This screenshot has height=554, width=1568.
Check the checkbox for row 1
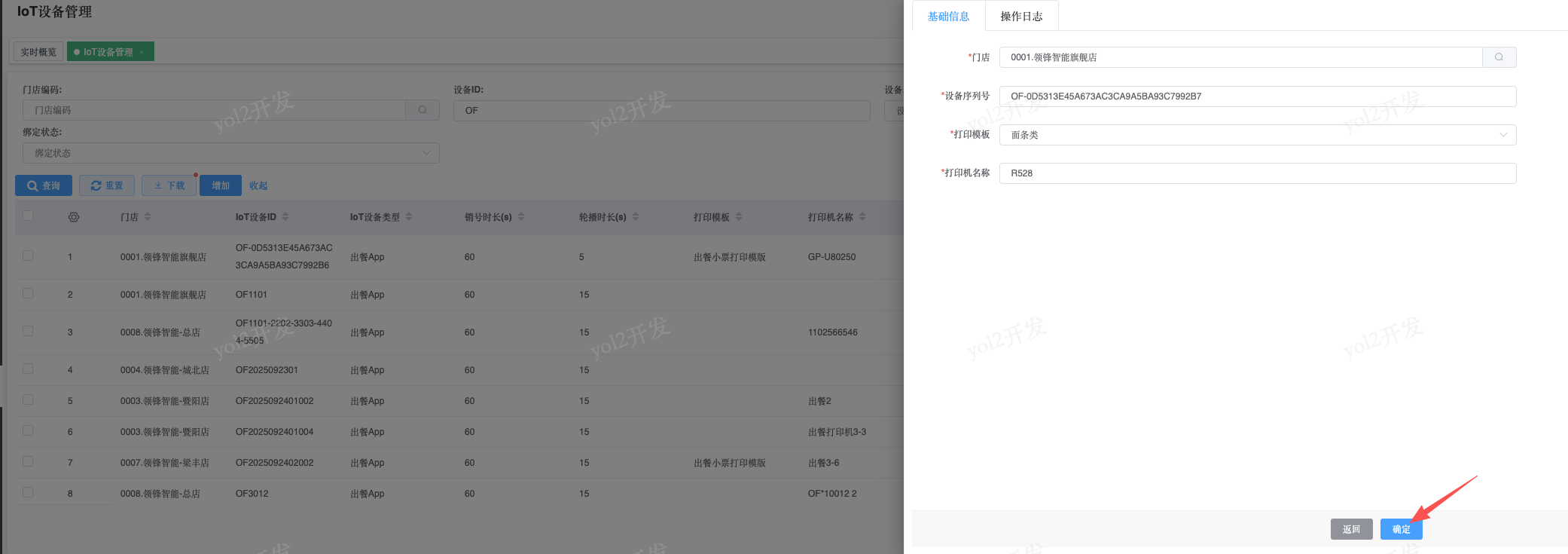tap(28, 256)
